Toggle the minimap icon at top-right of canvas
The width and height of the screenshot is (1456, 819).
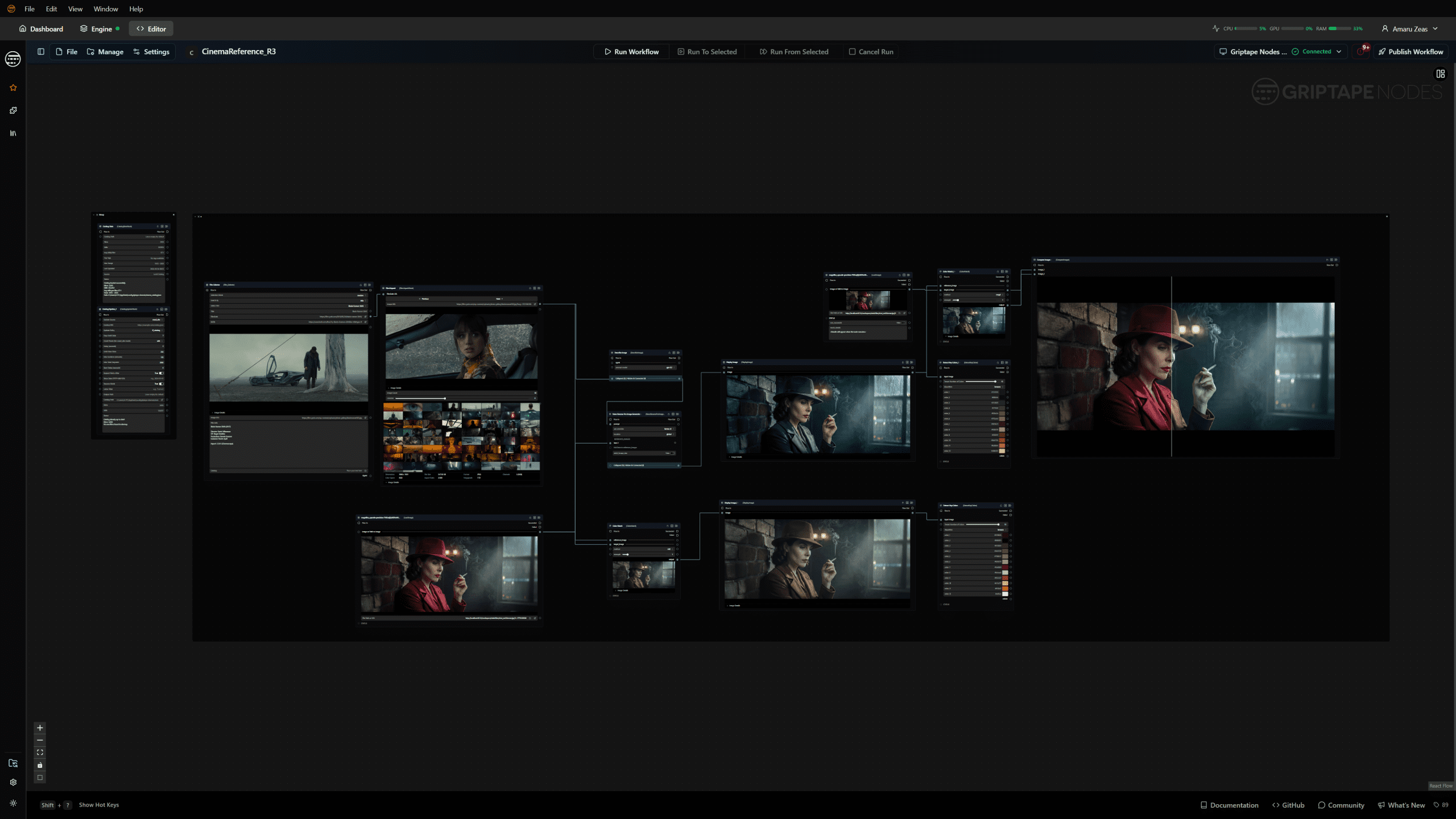click(x=1440, y=73)
